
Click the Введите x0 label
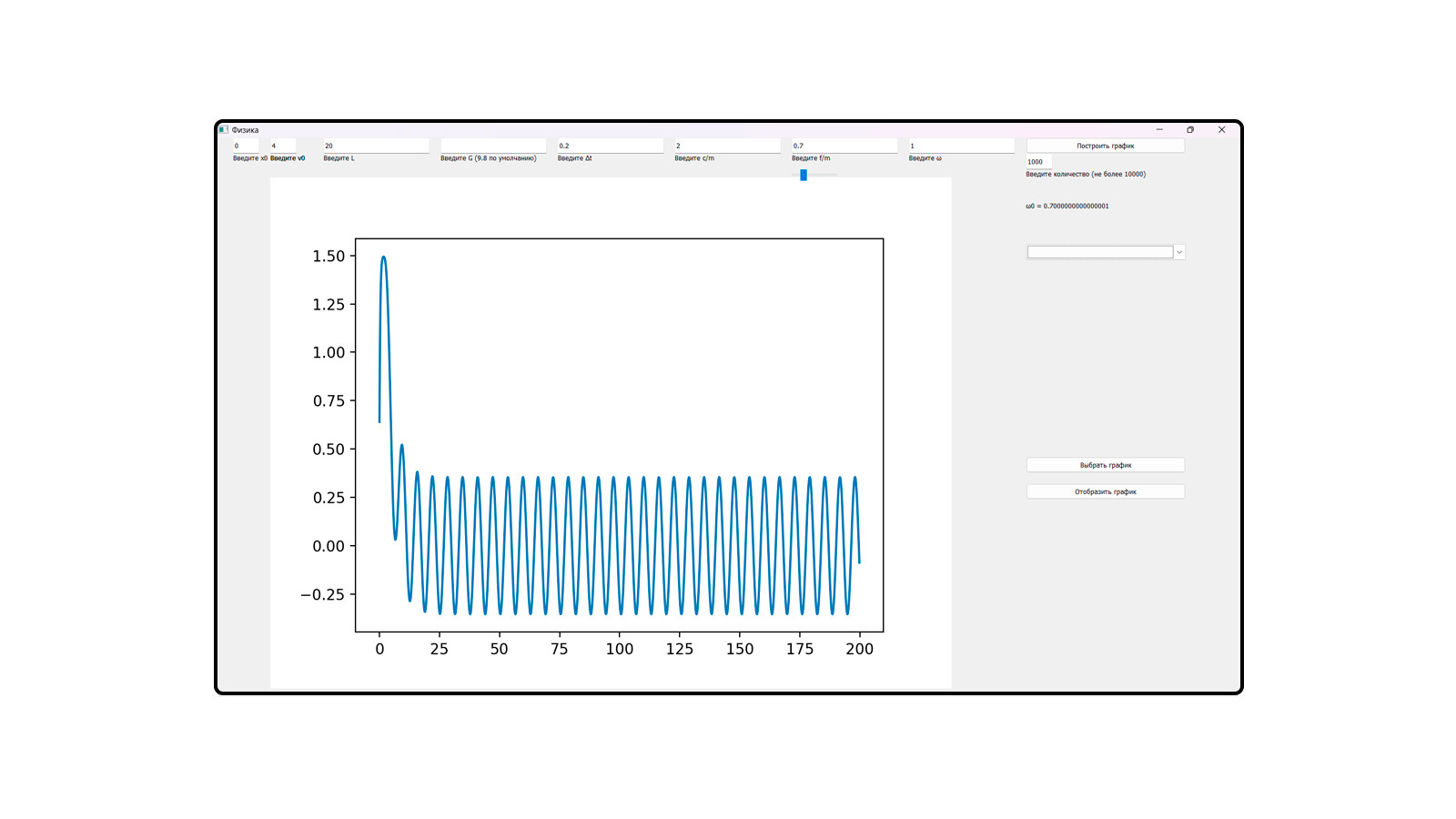[250, 158]
